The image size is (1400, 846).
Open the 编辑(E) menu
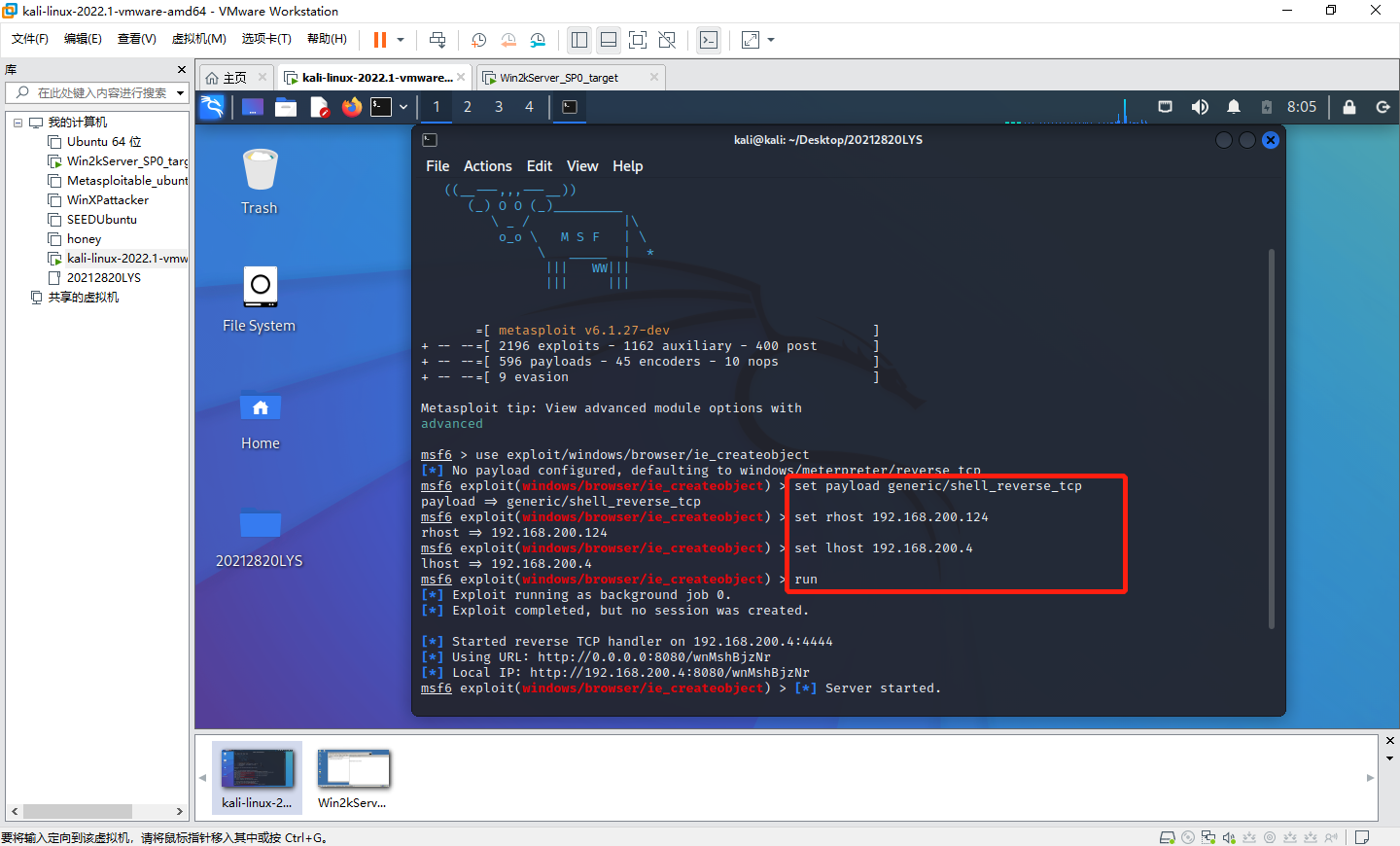click(83, 39)
